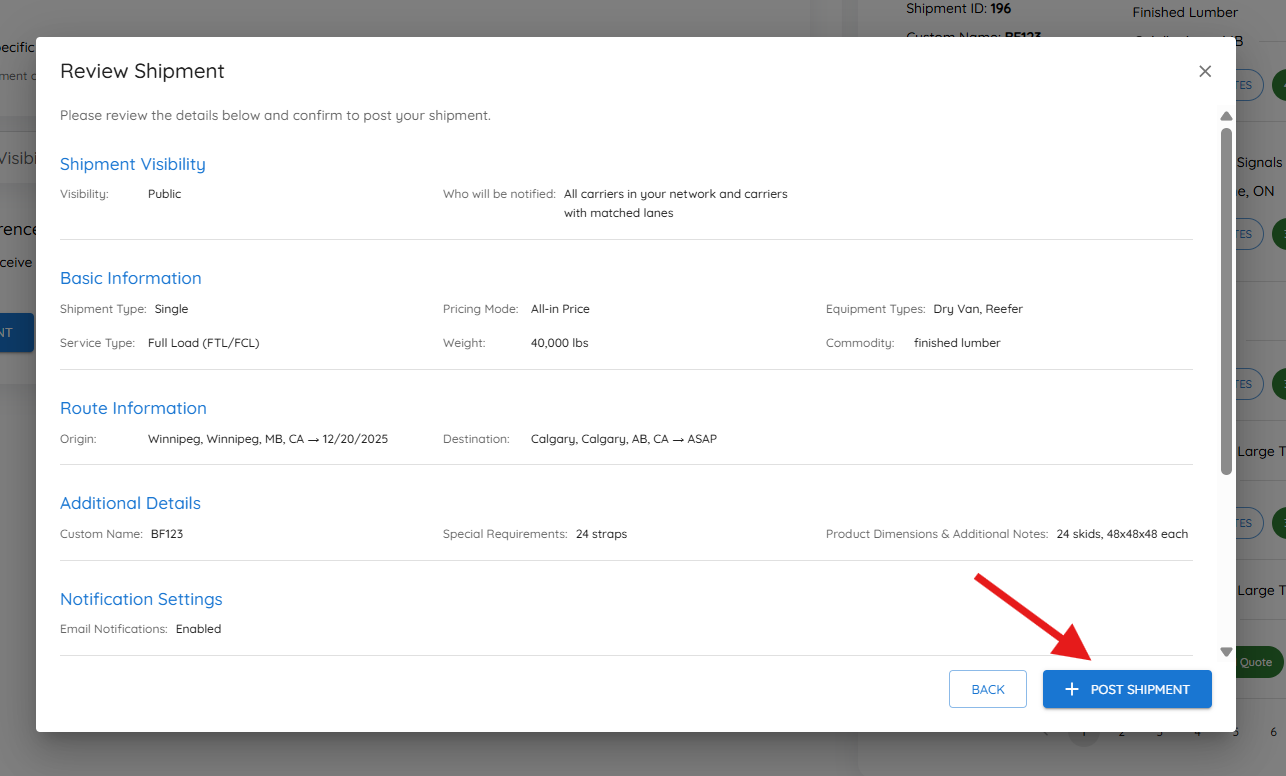Select the Additional Details heading

130,503
